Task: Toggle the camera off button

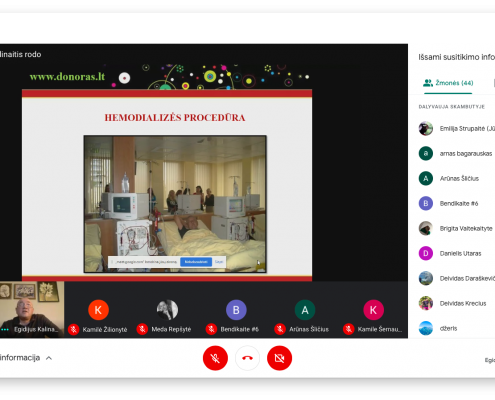Action: pyautogui.click(x=279, y=358)
